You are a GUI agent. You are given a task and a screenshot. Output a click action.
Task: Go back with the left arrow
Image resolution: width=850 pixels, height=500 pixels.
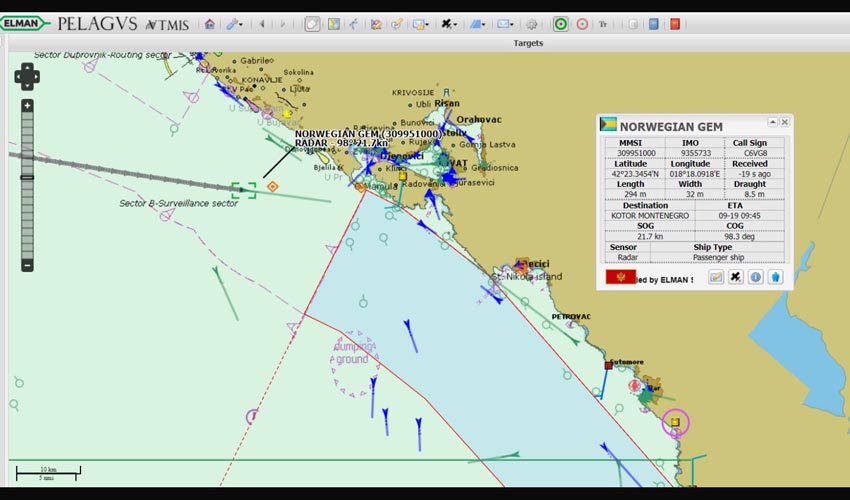[262, 24]
